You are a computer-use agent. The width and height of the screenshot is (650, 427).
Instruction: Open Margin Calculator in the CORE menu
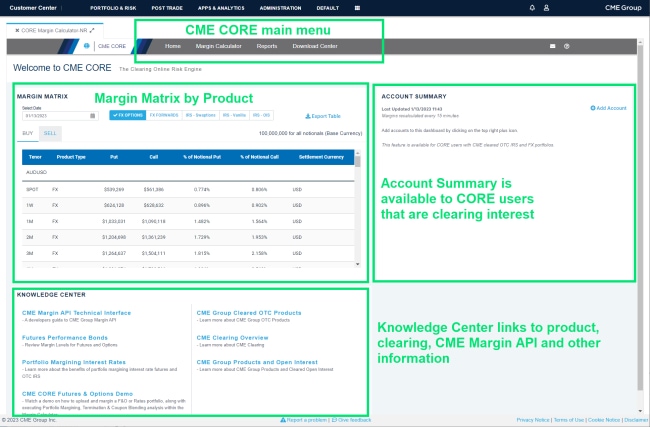click(x=219, y=46)
